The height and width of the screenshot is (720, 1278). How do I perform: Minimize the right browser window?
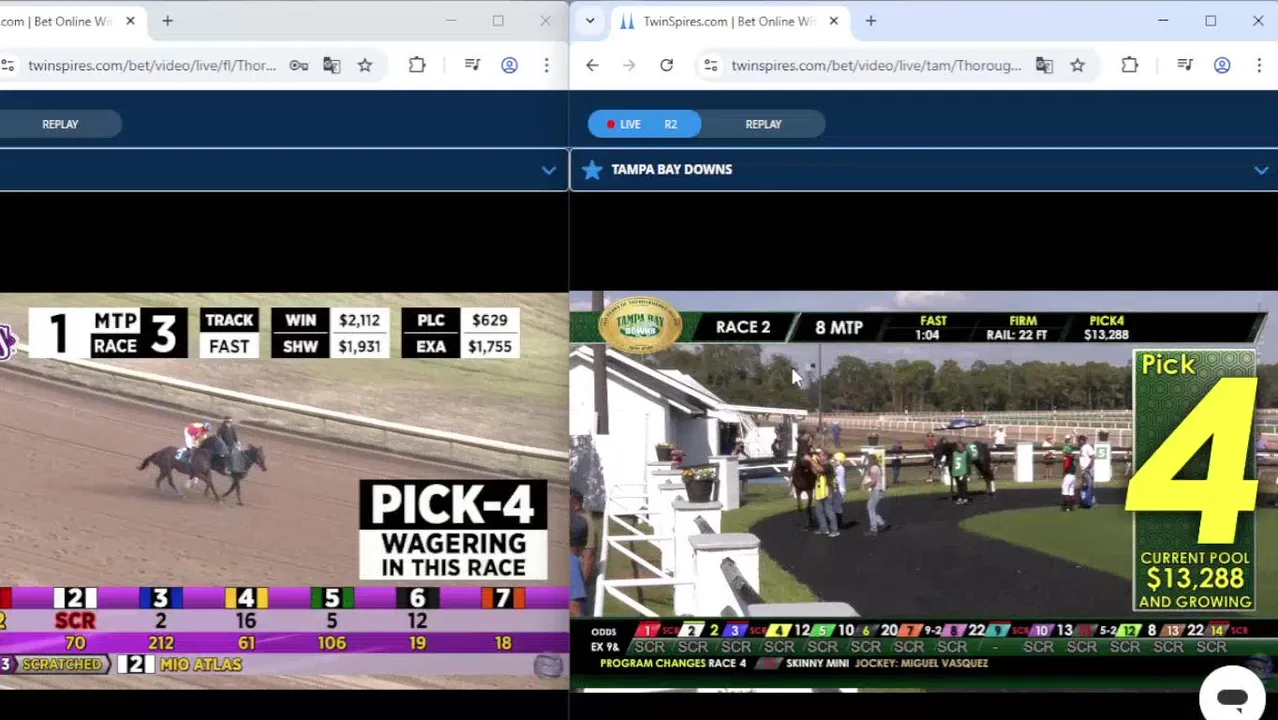click(1163, 21)
